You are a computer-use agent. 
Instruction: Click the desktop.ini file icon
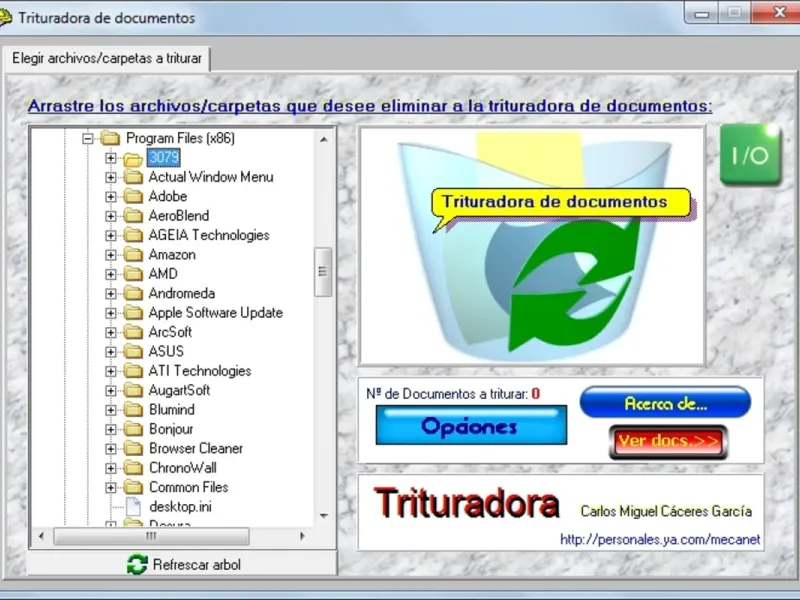(x=133, y=507)
